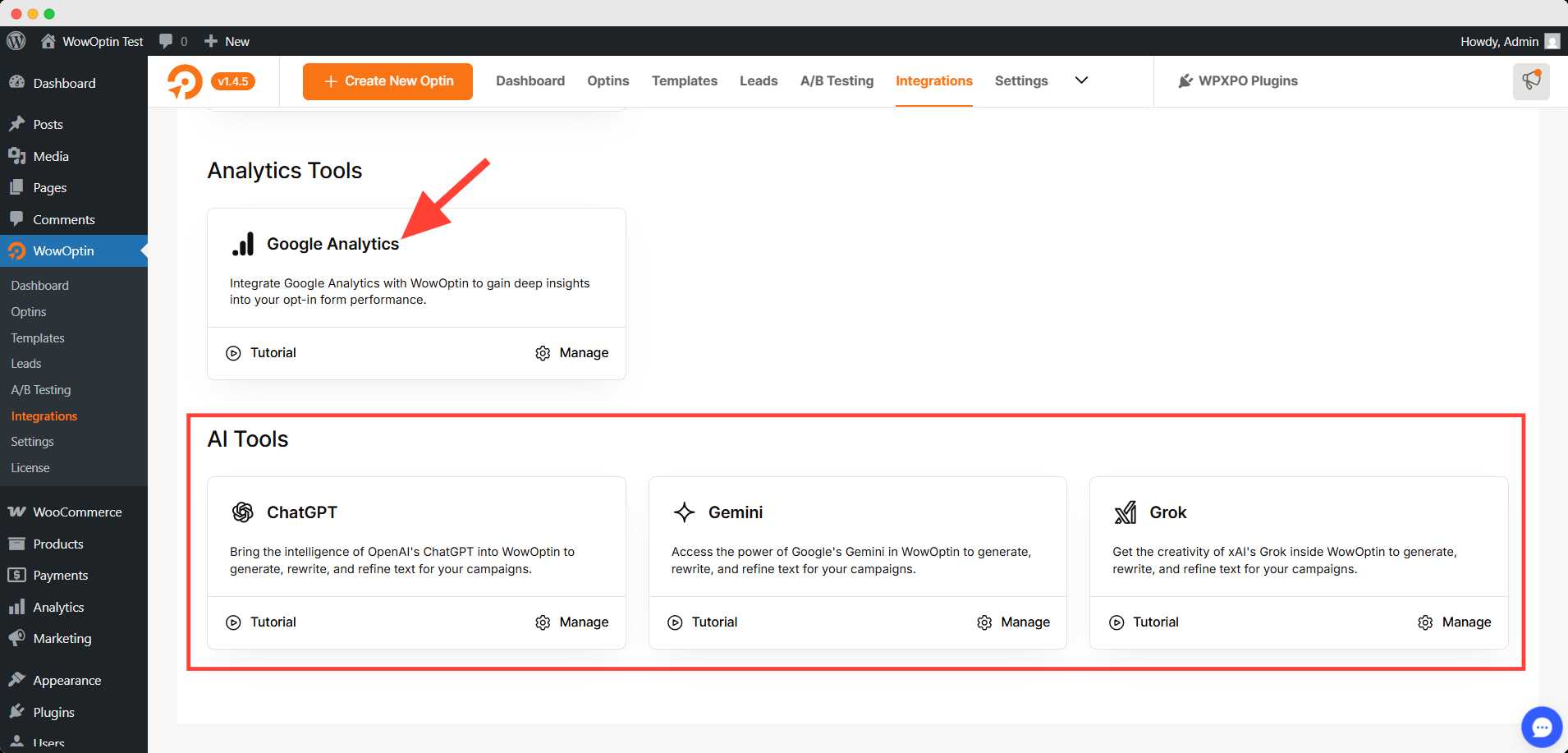The height and width of the screenshot is (753, 1568).
Task: Open the Dashboard tab in WowOptin header
Action: pos(530,80)
